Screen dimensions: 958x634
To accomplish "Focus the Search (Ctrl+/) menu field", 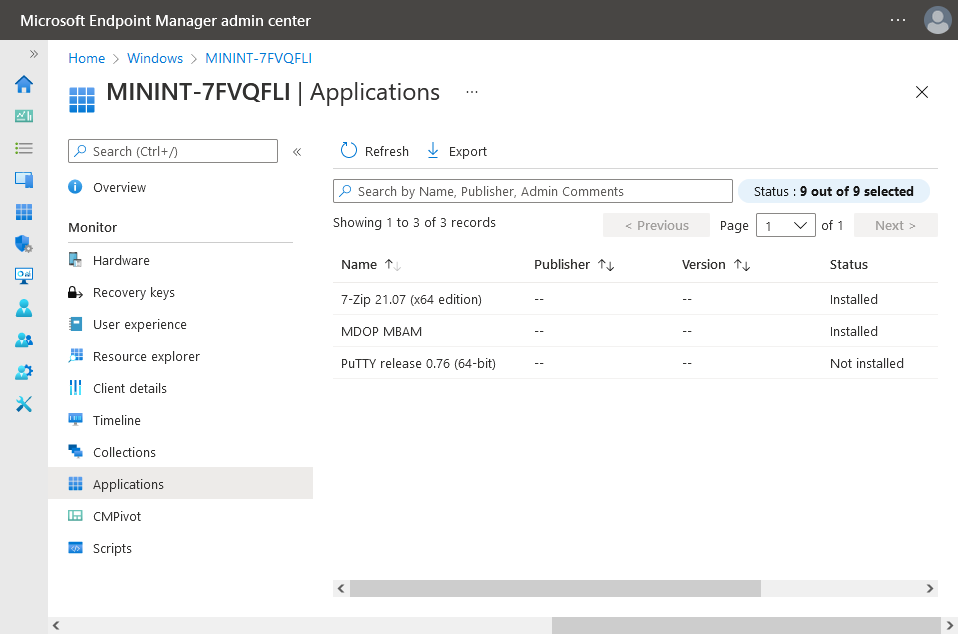I will point(173,151).
